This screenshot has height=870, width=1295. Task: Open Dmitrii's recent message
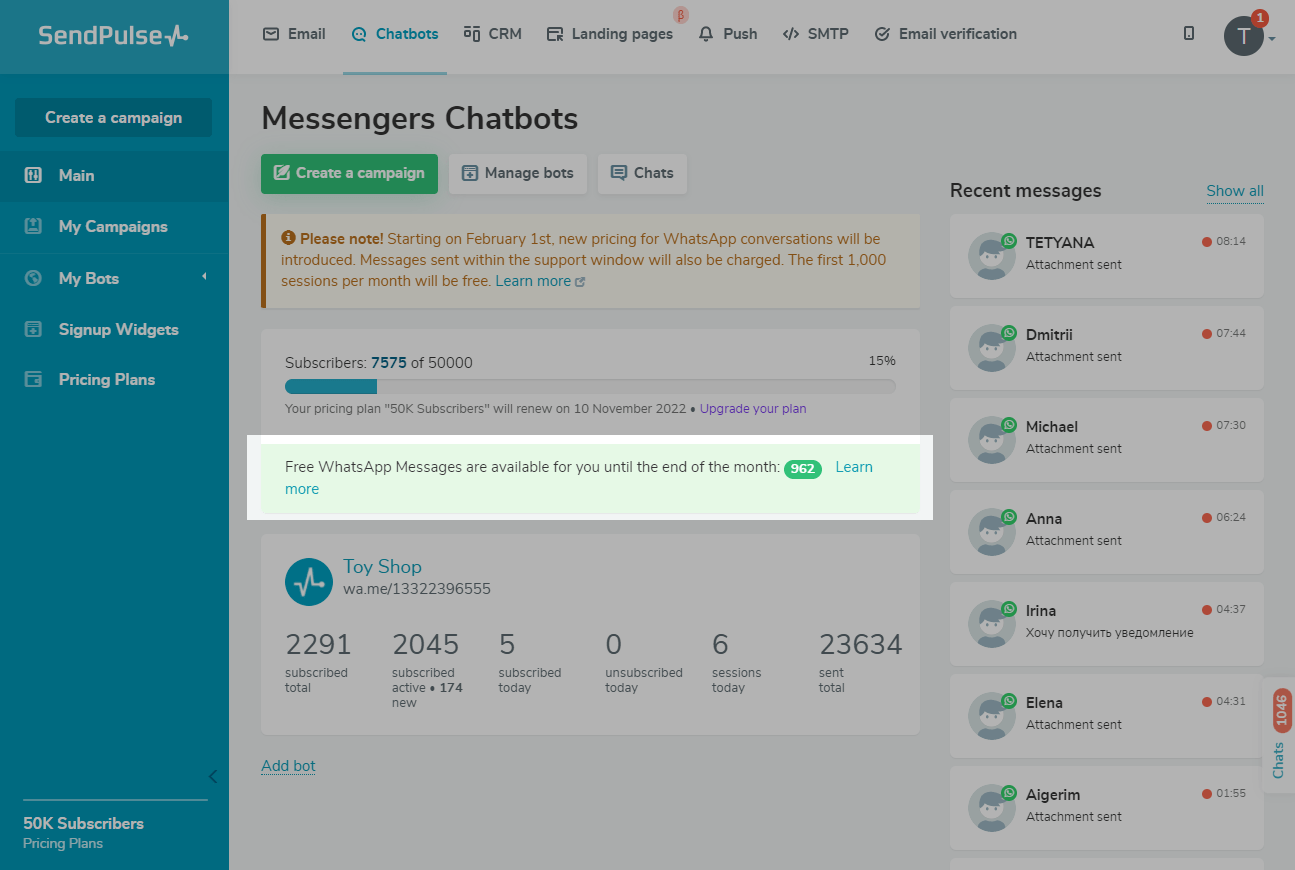point(1106,348)
